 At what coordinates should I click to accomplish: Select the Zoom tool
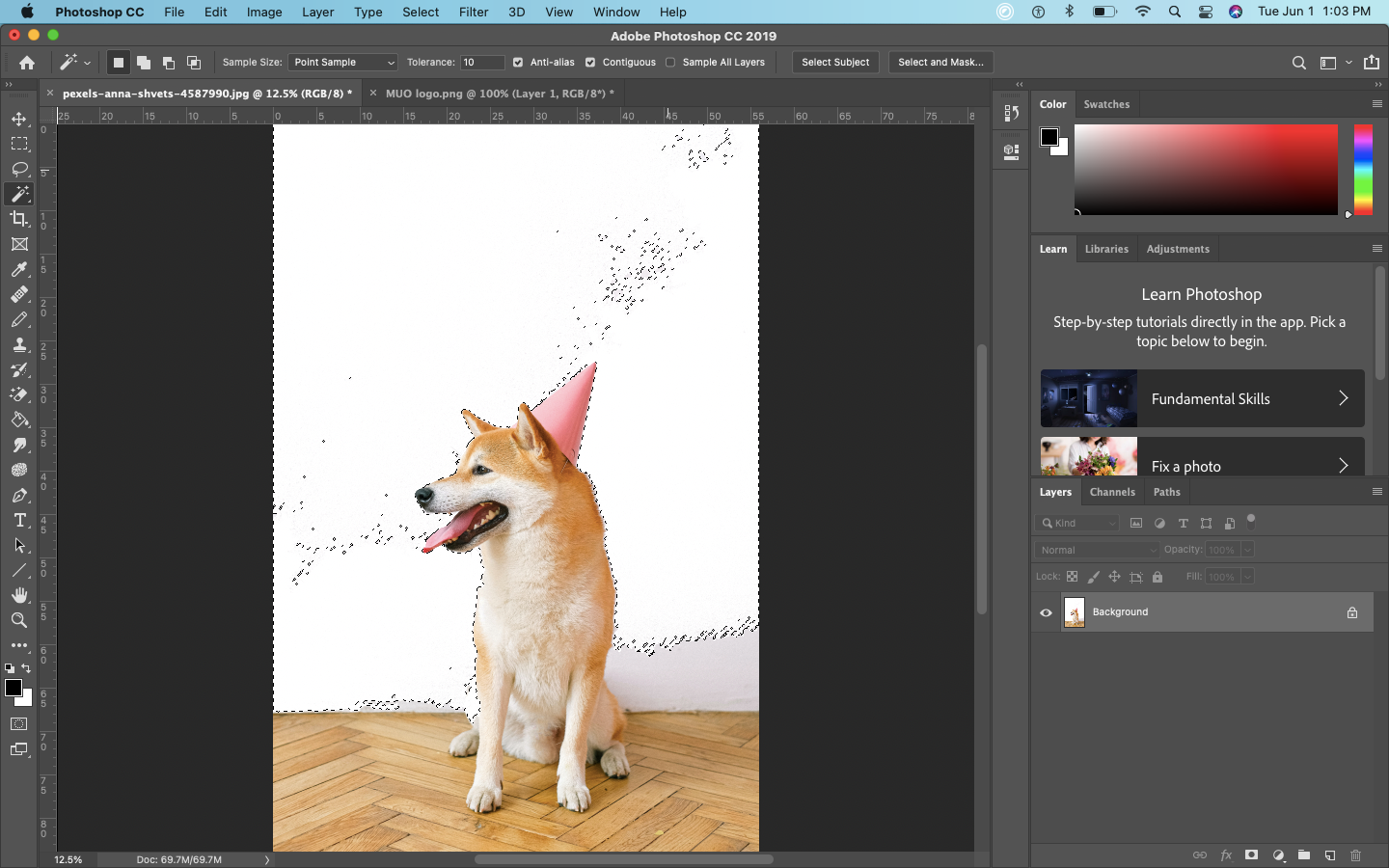click(x=19, y=620)
